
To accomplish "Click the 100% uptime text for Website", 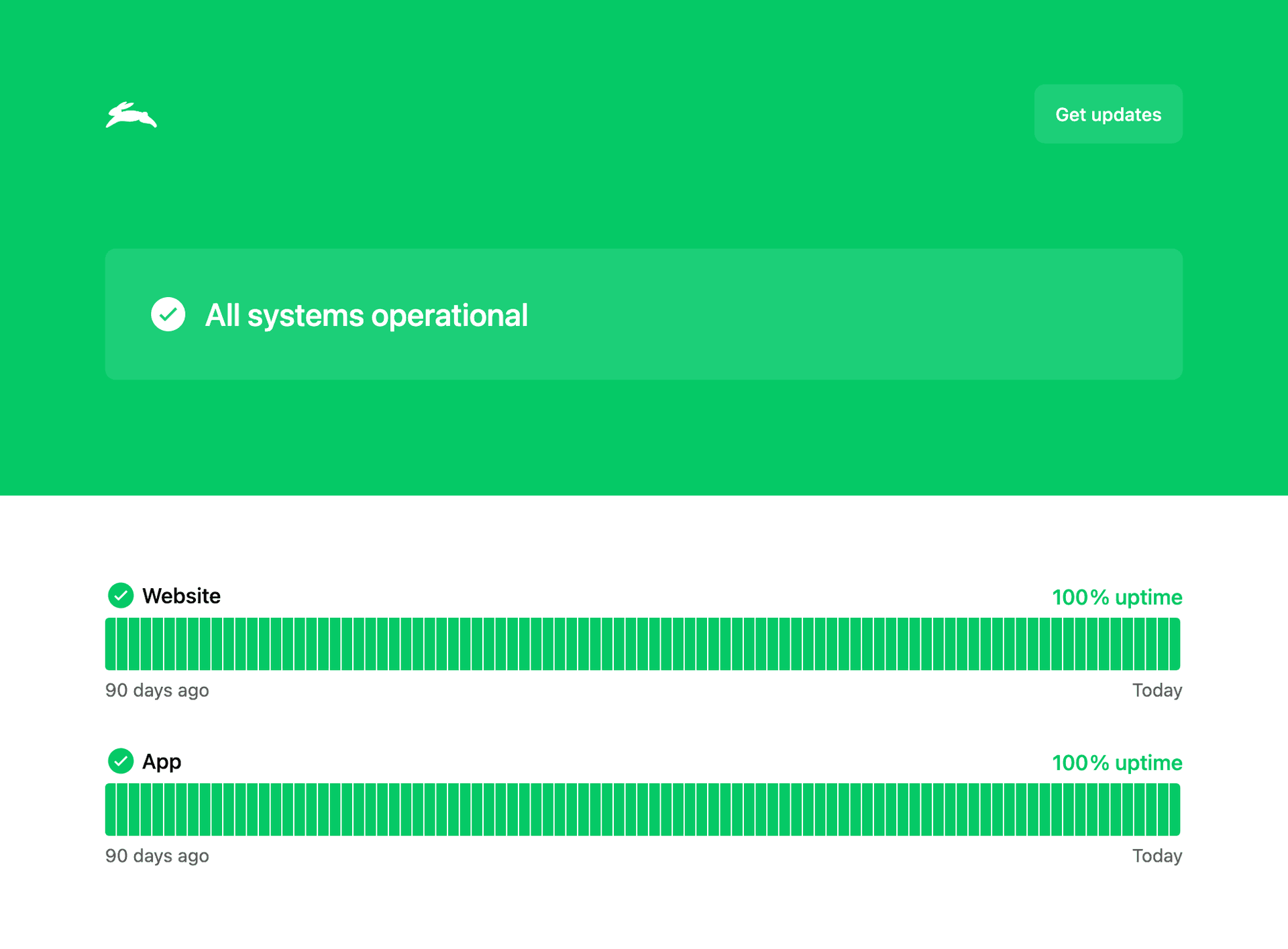I will point(1117,597).
